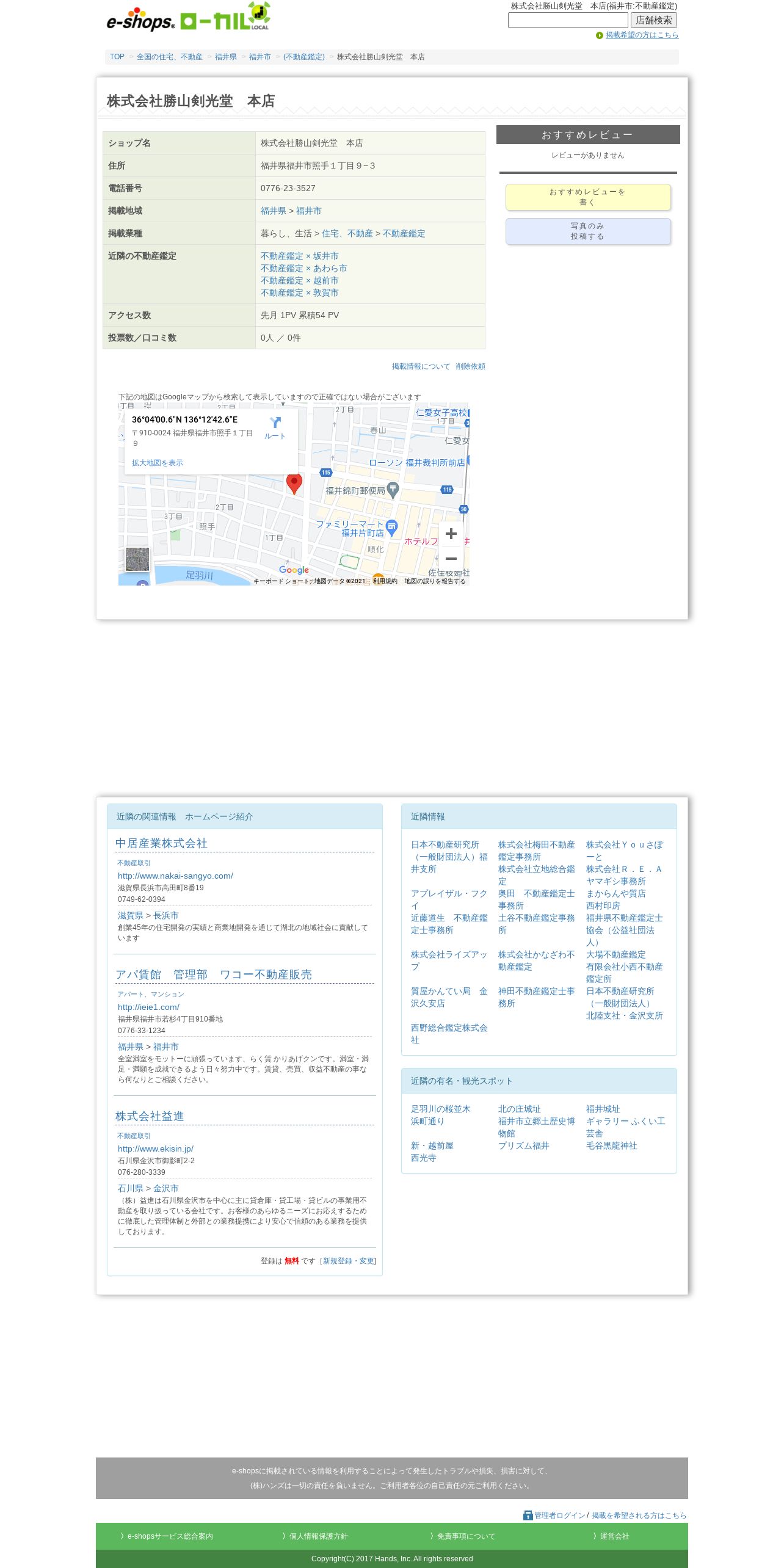Click 削除依頼 link
Screen dimensions: 784x1568
470,366
